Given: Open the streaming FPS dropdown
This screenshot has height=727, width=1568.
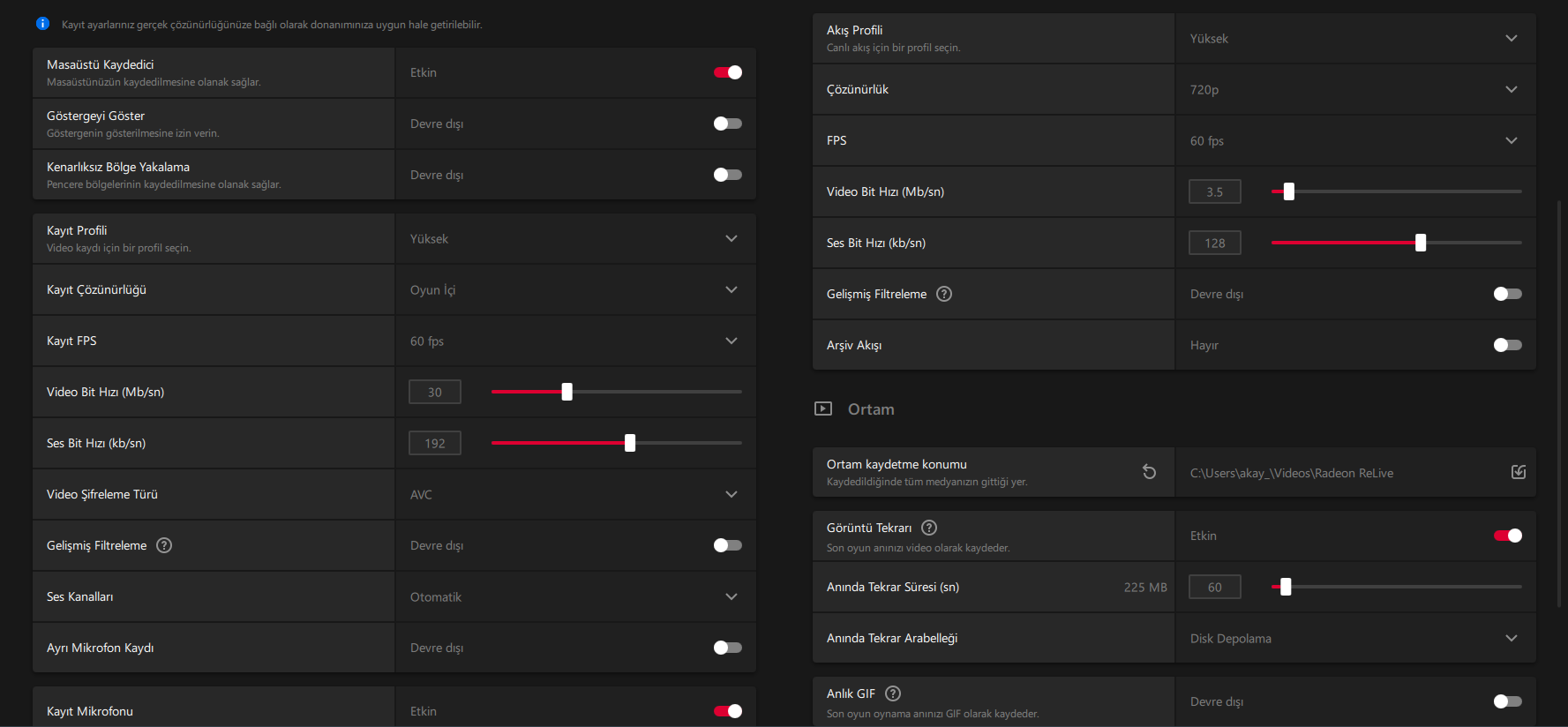Looking at the screenshot, I should [1355, 140].
